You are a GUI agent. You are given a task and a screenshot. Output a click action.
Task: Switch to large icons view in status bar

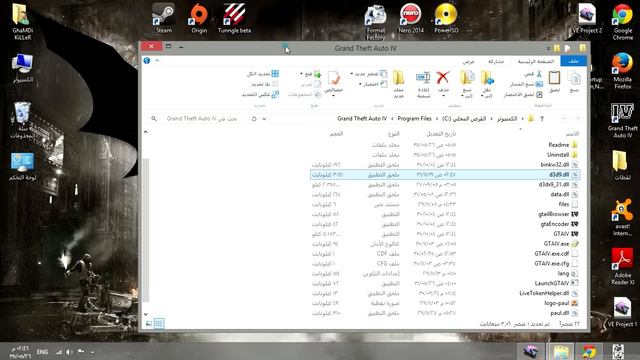(x=149, y=324)
